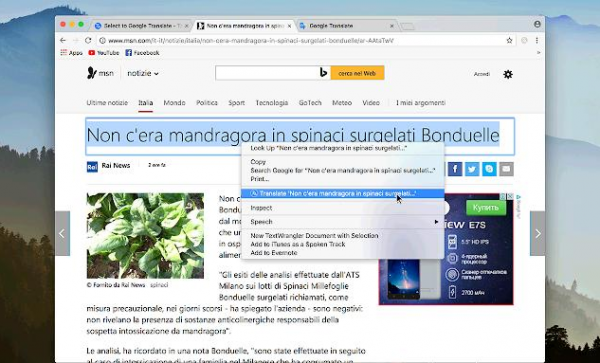Viewport: 600px width, 363px height.
Task: Click the highlighted article headline
Action: pos(293,135)
